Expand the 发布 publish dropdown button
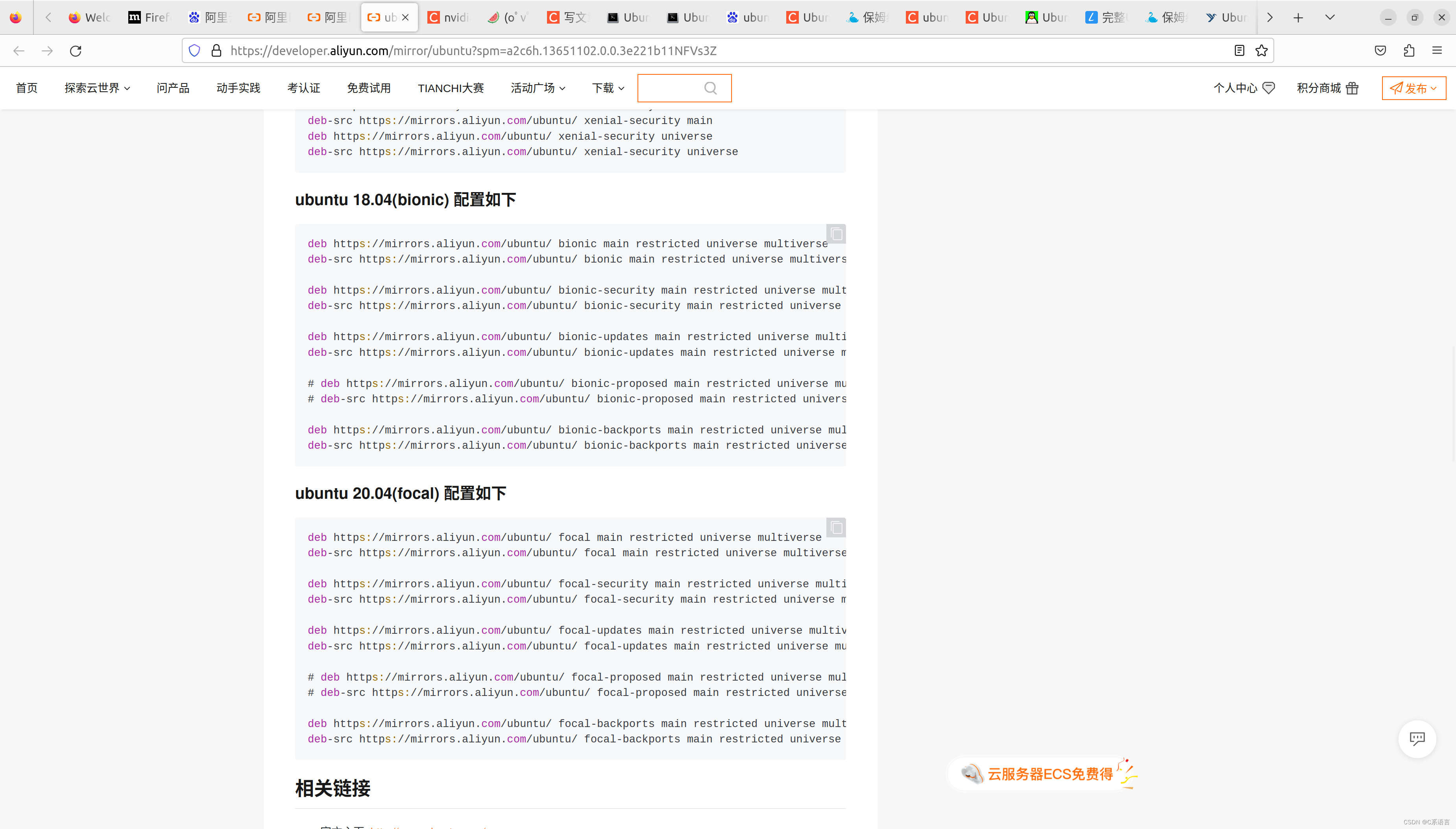 pyautogui.click(x=1414, y=88)
